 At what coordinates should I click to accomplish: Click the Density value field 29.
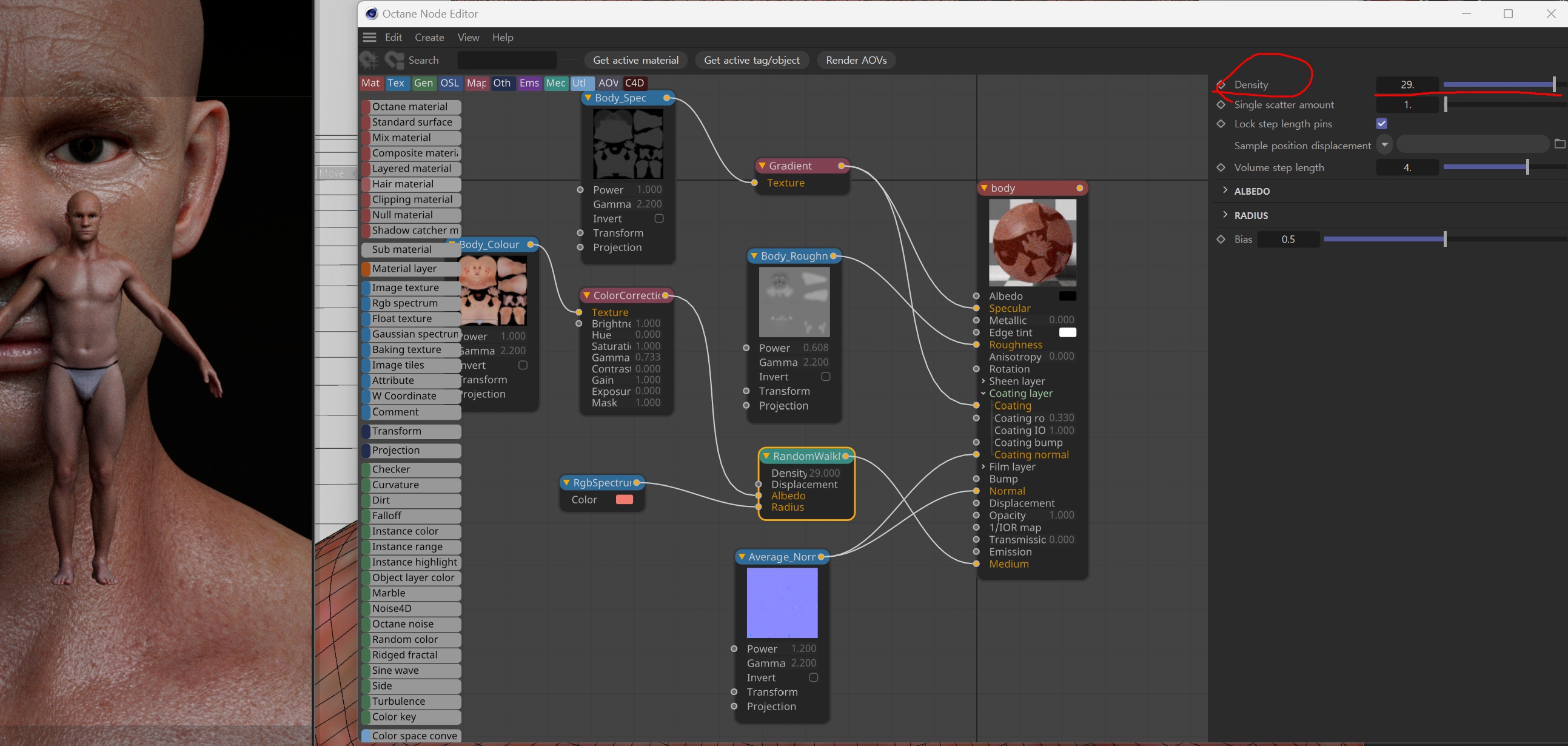click(1407, 85)
